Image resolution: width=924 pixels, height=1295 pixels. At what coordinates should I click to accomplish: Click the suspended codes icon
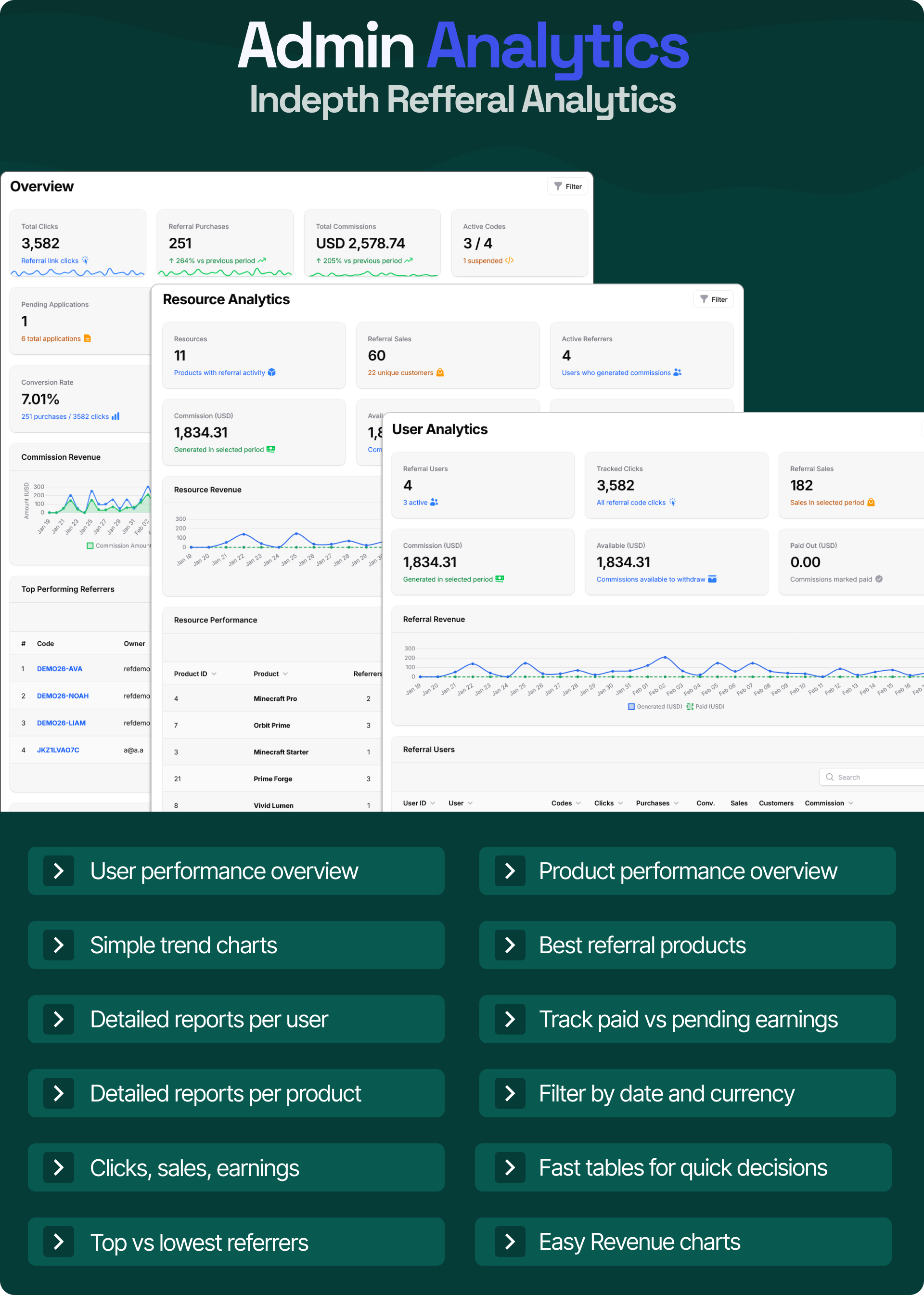tap(509, 261)
